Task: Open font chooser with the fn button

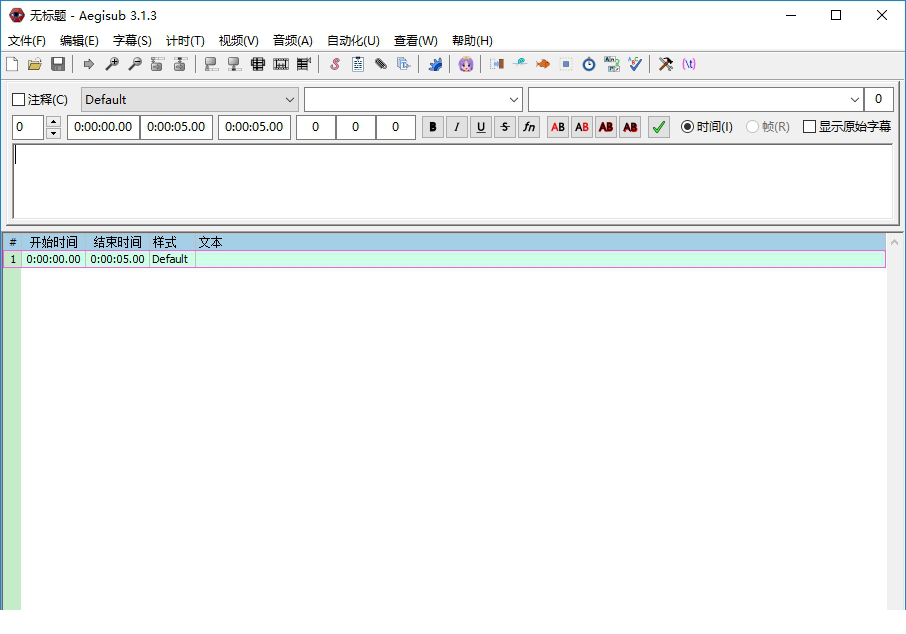Action: [x=529, y=127]
